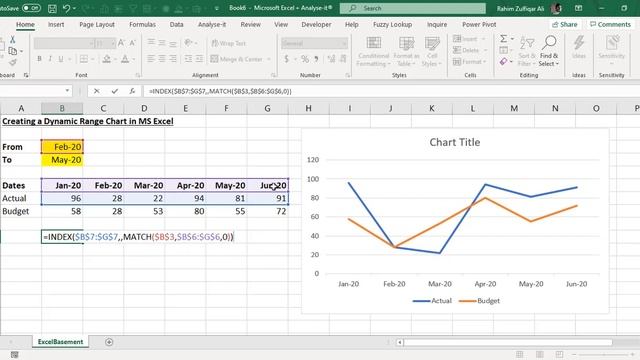
Task: Open Cell Styles menu
Action: point(431,52)
